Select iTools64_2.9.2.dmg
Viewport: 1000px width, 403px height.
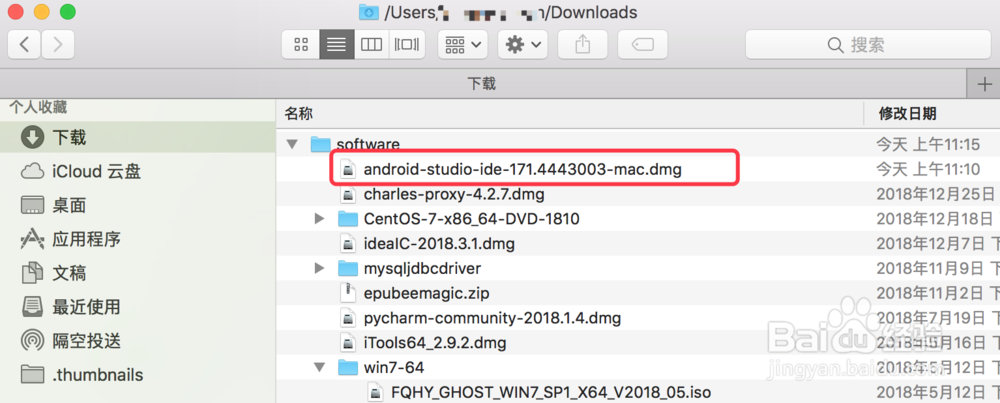click(x=435, y=343)
